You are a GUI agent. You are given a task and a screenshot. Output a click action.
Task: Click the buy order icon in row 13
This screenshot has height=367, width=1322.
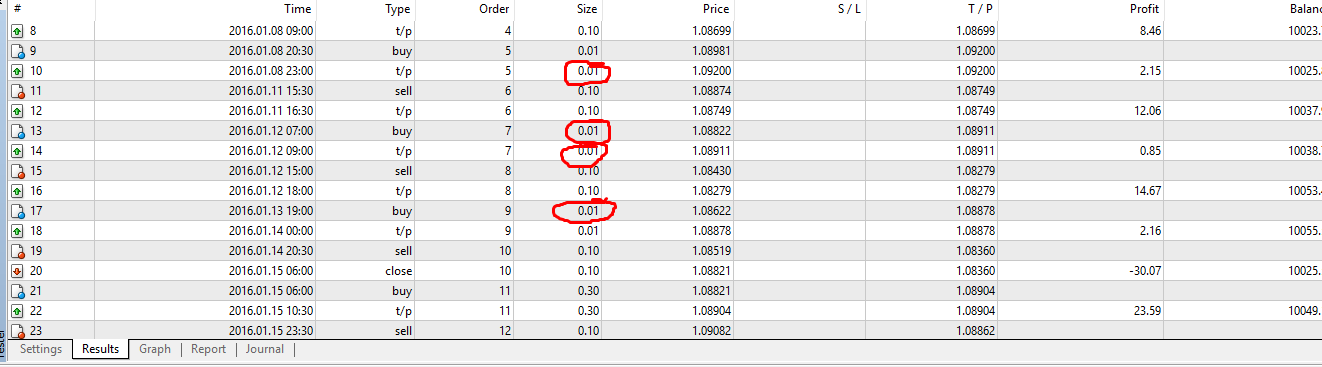coord(17,131)
